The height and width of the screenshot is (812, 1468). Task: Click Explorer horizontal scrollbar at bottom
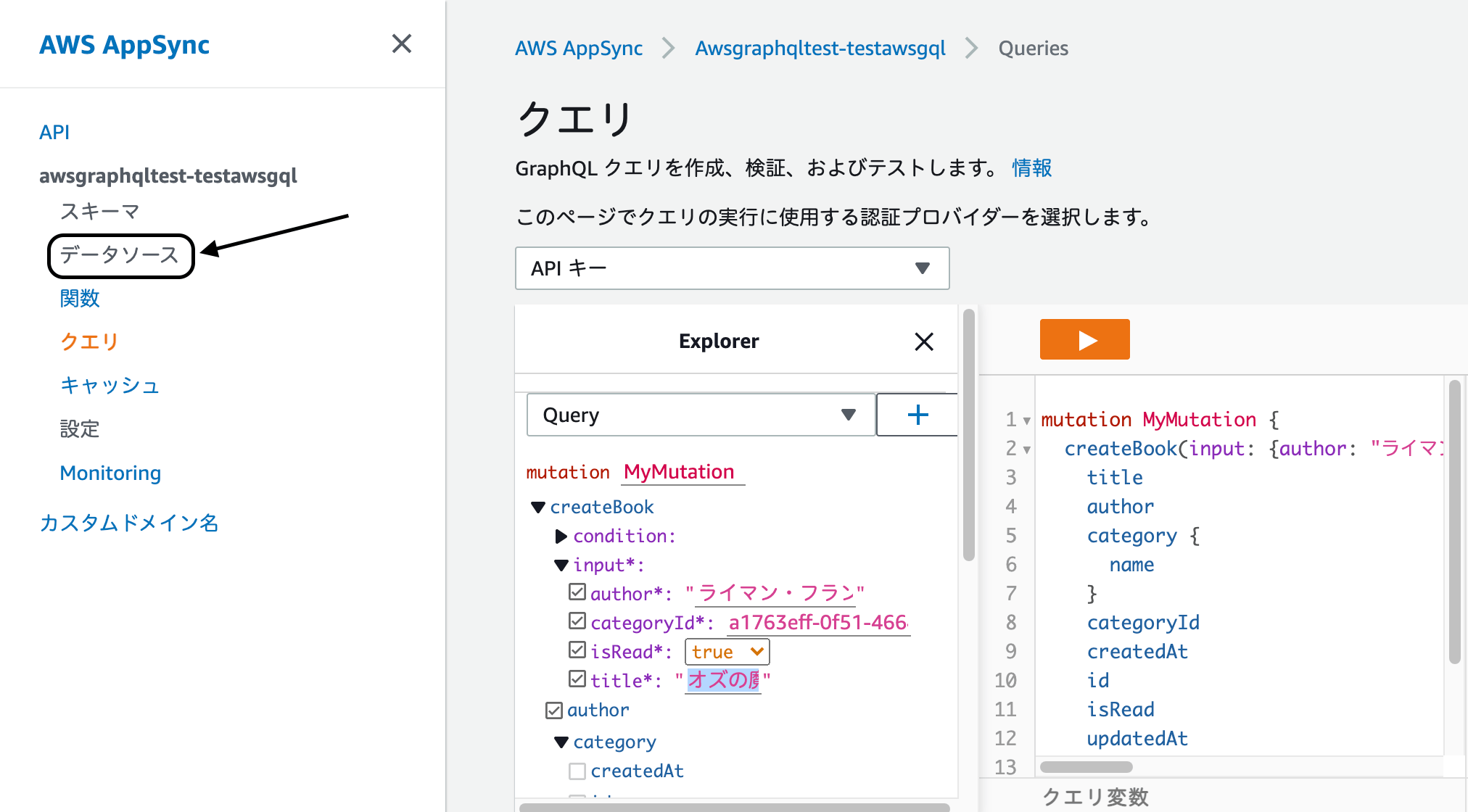(734, 807)
